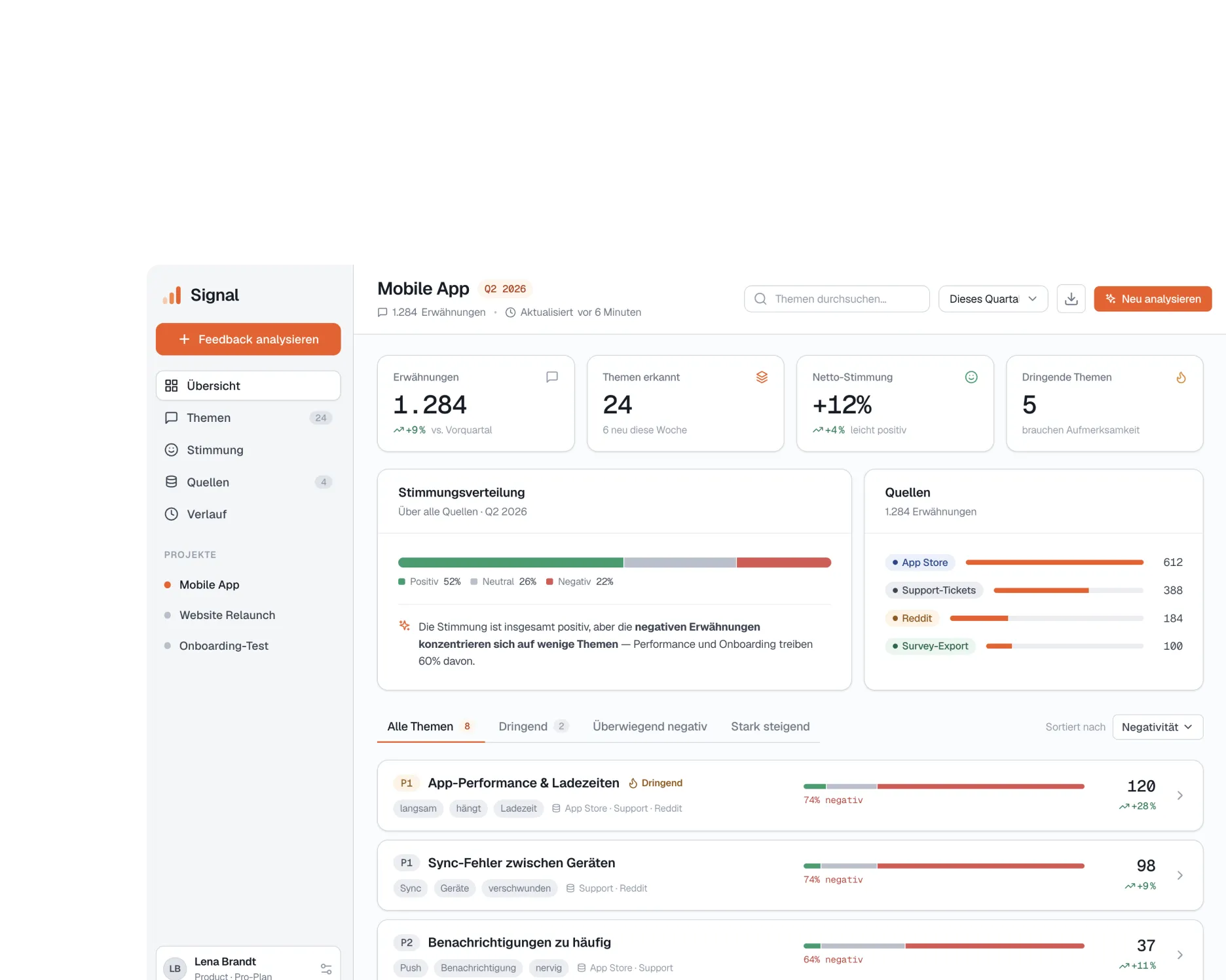Viewport: 1226px width, 980px height.
Task: Click the Benachrichtigung tag
Action: point(478,968)
